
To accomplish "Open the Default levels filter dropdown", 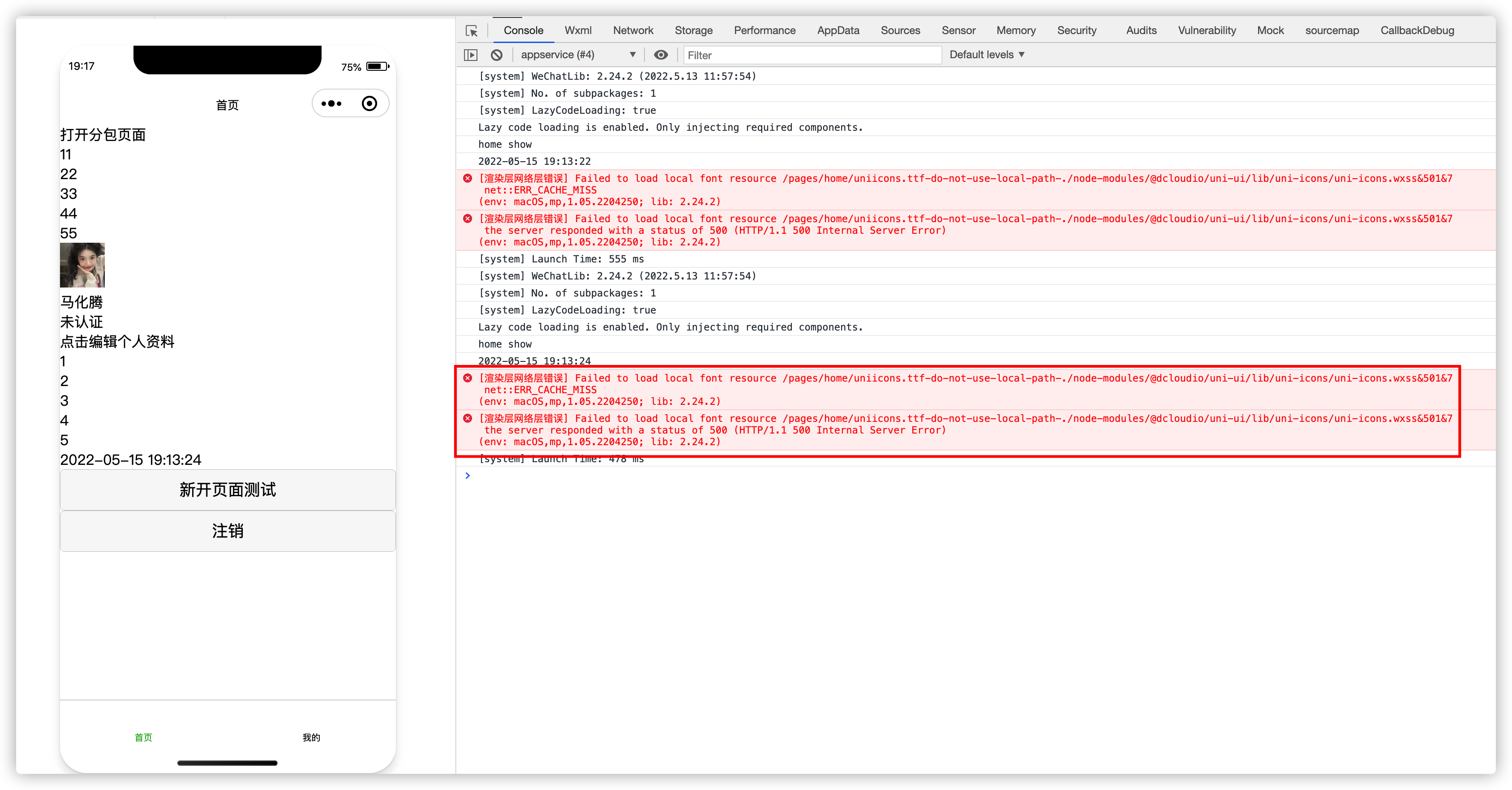I will point(987,55).
